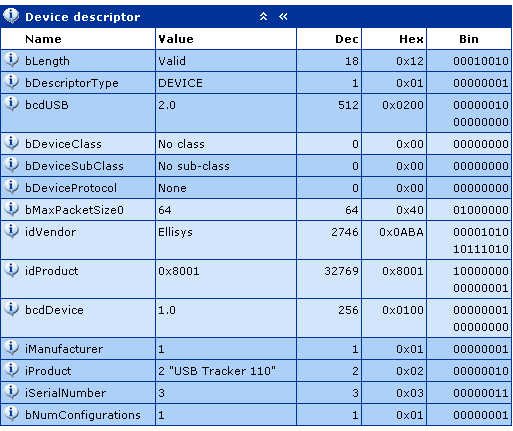This screenshot has height=431, width=513.
Task: Click the Bin column header
Action: [469, 39]
